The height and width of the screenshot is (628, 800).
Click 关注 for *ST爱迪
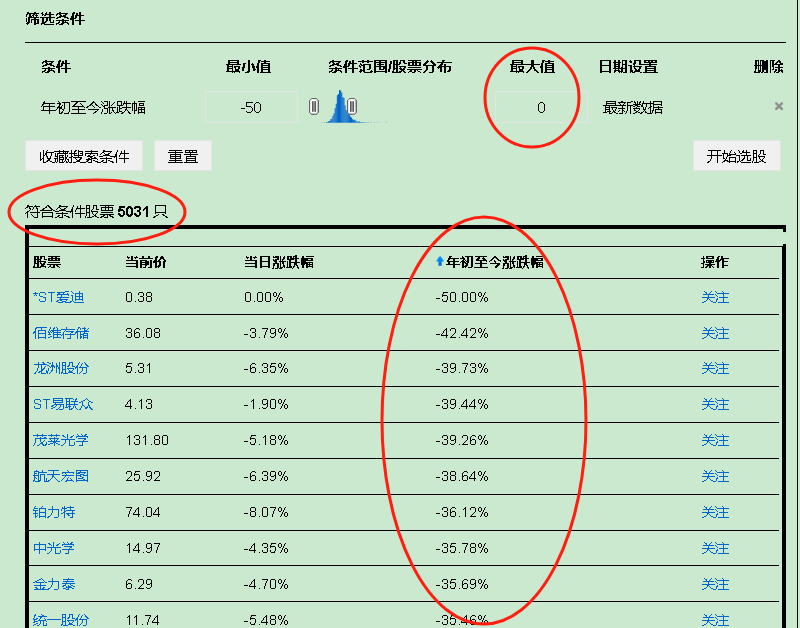tap(715, 297)
